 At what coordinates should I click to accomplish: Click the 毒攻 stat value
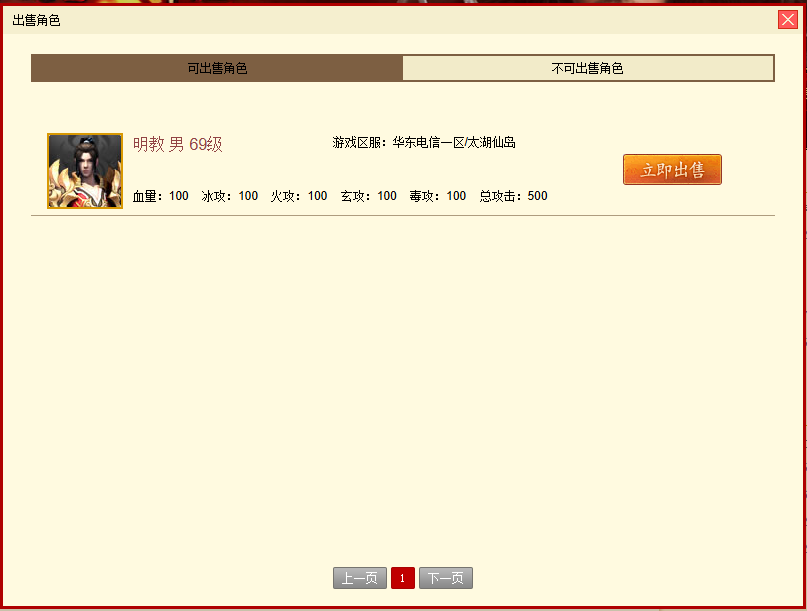pyautogui.click(x=456, y=196)
